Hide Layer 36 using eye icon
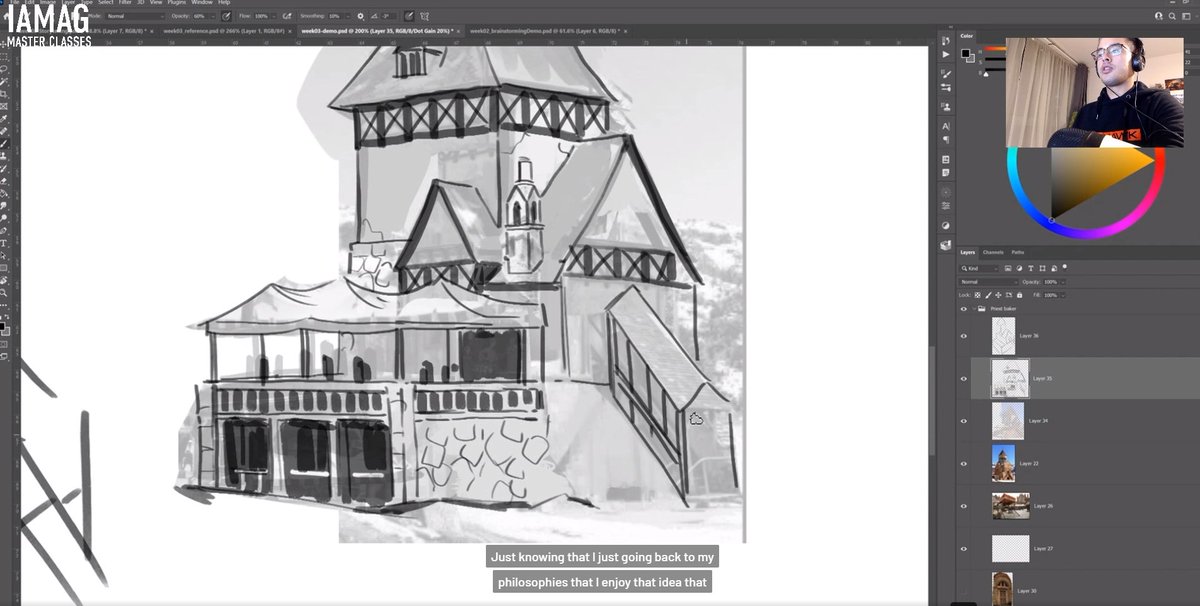This screenshot has width=1200, height=606. click(963, 336)
